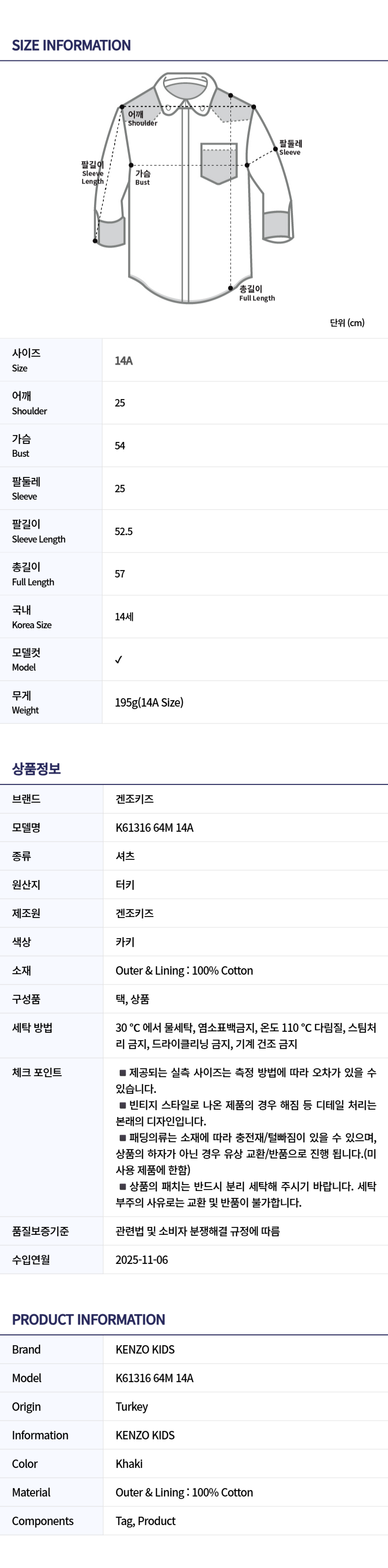Screen dimensions: 388x1568
Task: Click the Full Length label on the diagram
Action: click(256, 293)
